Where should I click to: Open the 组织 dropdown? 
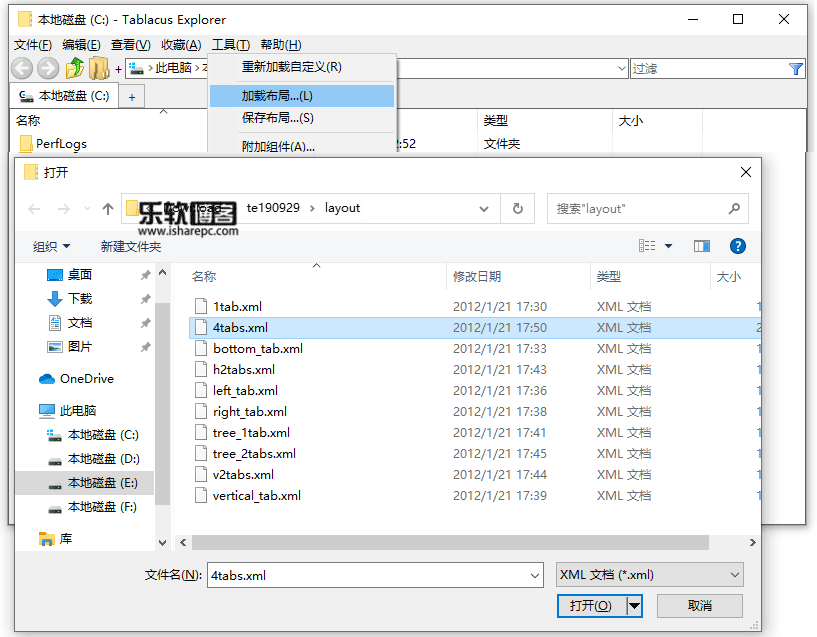(x=51, y=246)
